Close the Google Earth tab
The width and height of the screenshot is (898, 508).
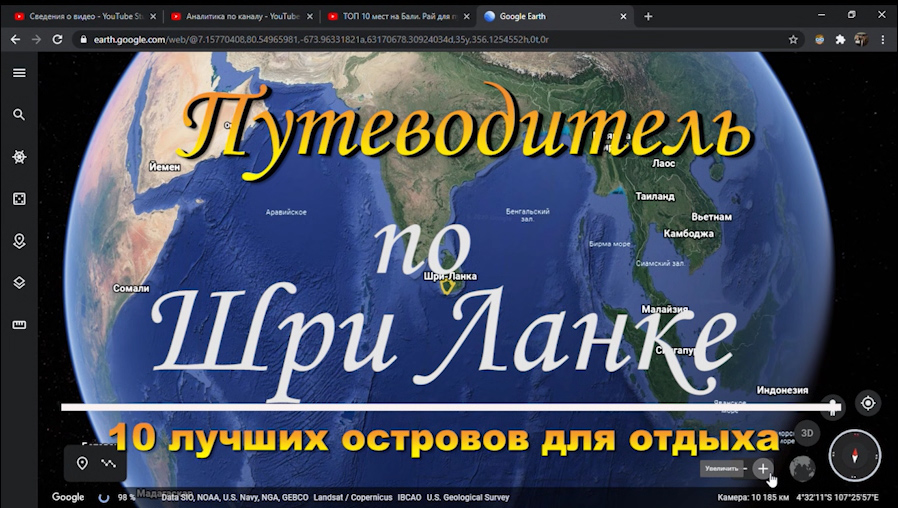click(x=623, y=17)
